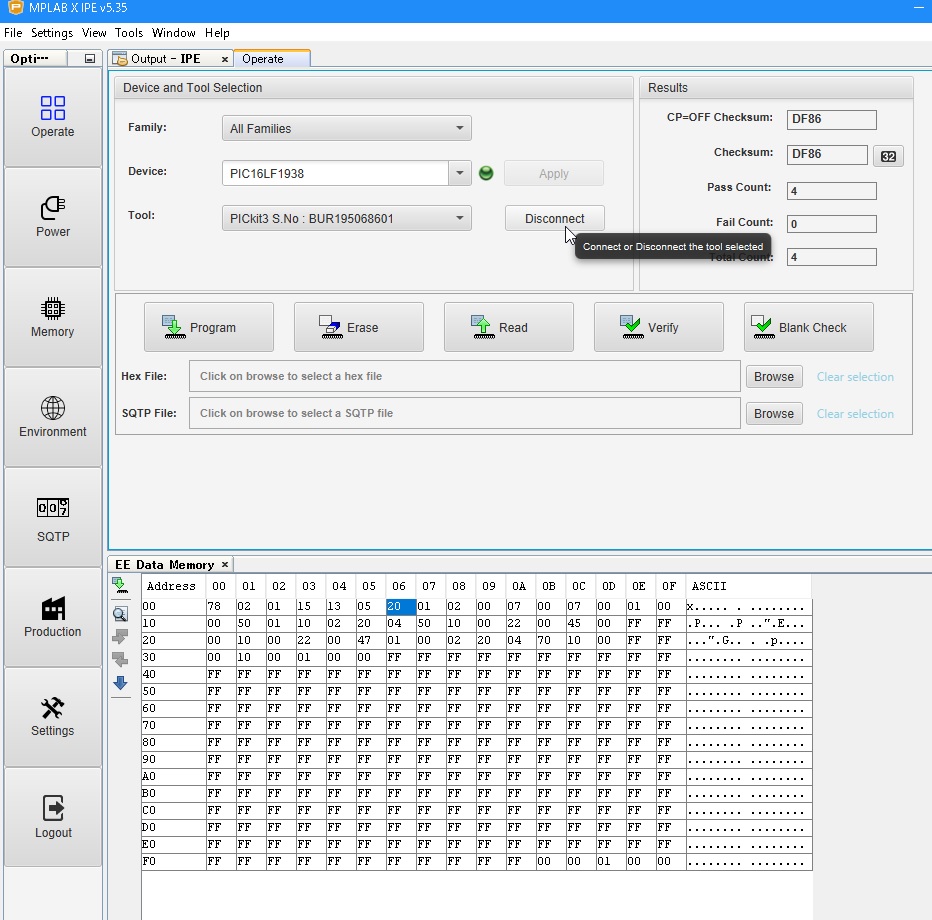Viewport: 932px width, 920px height.
Task: Click the Erase button
Action: [x=358, y=327]
